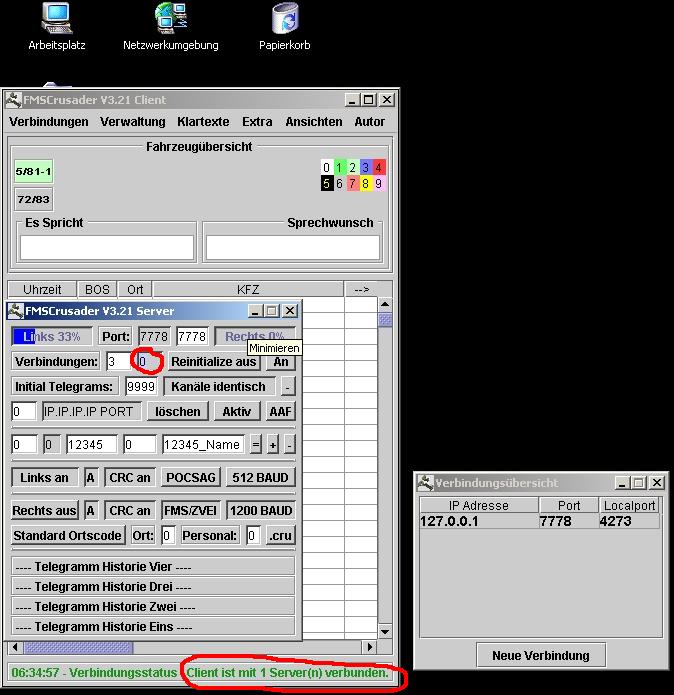Pick the red status 4 color swatch

(379, 168)
